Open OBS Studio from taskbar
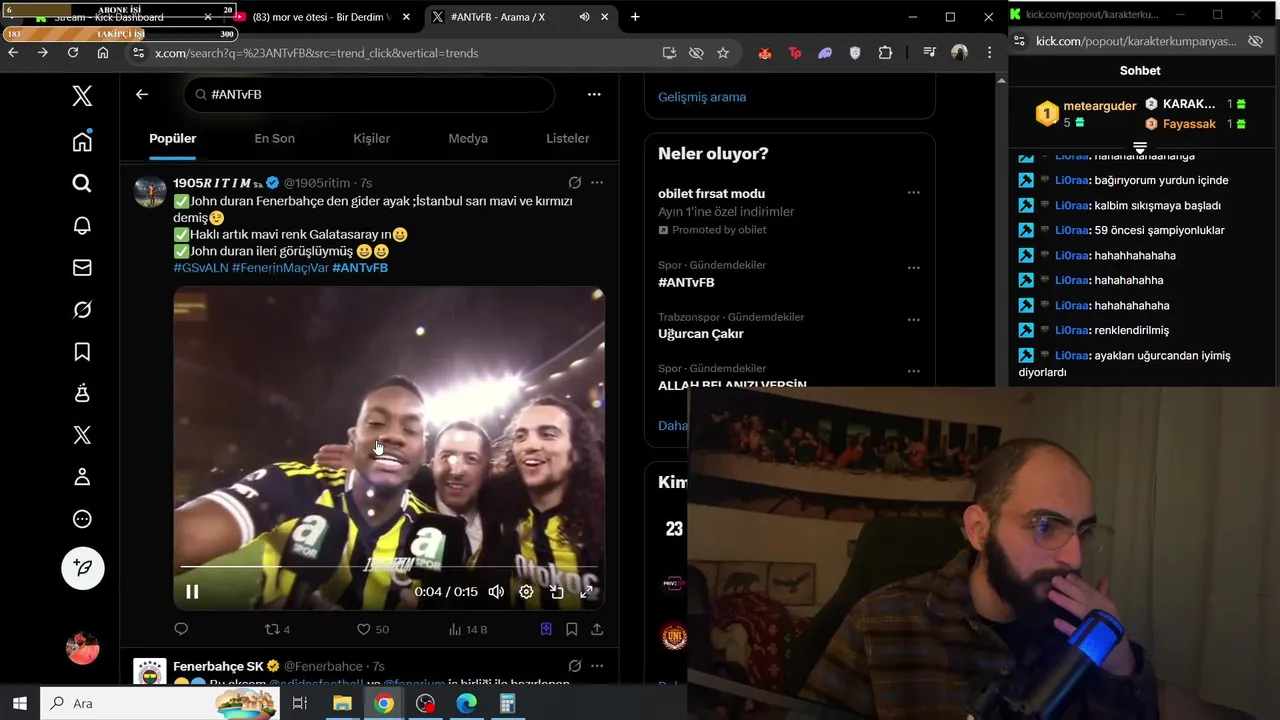This screenshot has width=1280, height=720. [426, 704]
